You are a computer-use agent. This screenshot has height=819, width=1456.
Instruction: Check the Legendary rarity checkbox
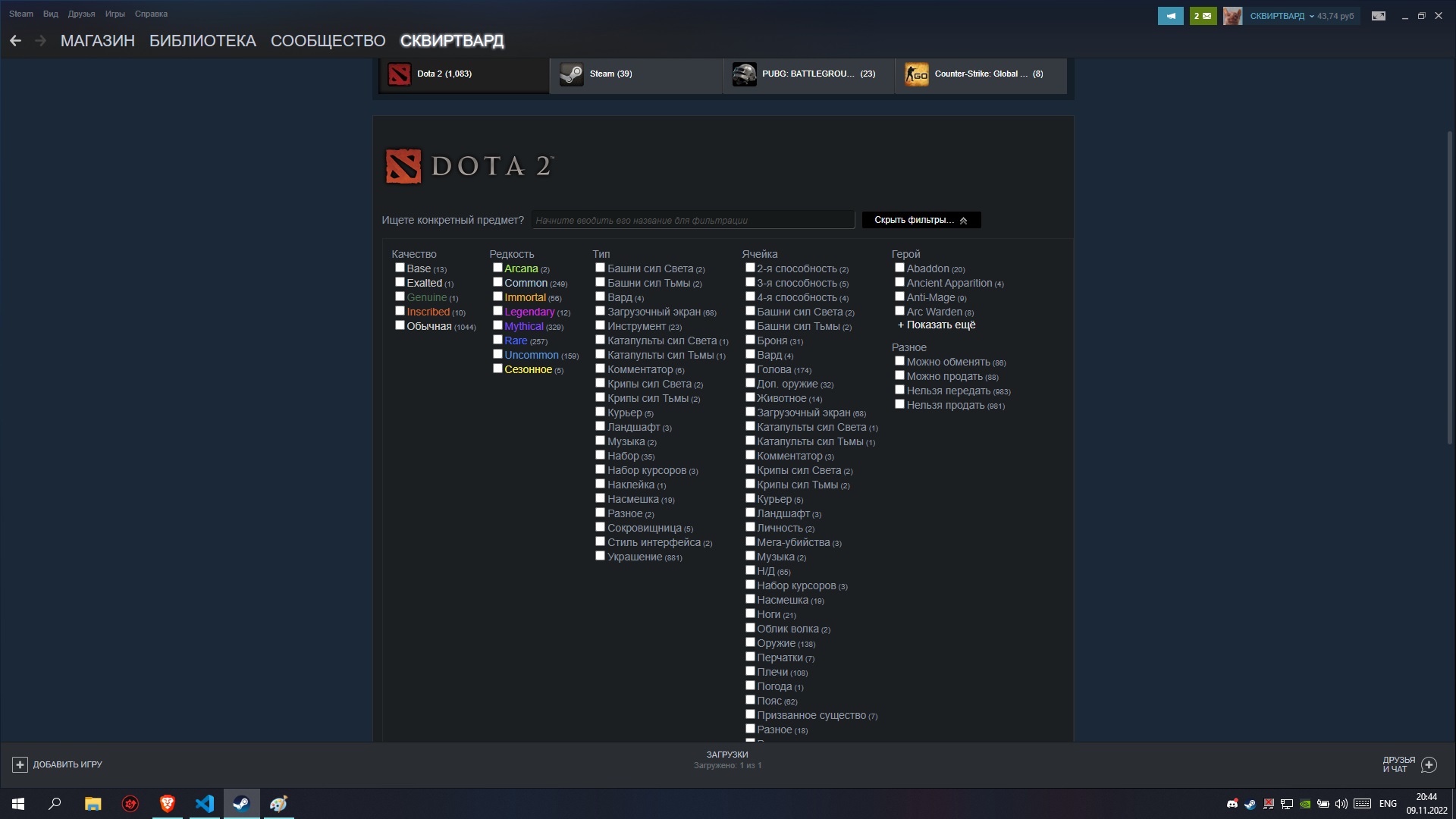tap(497, 311)
